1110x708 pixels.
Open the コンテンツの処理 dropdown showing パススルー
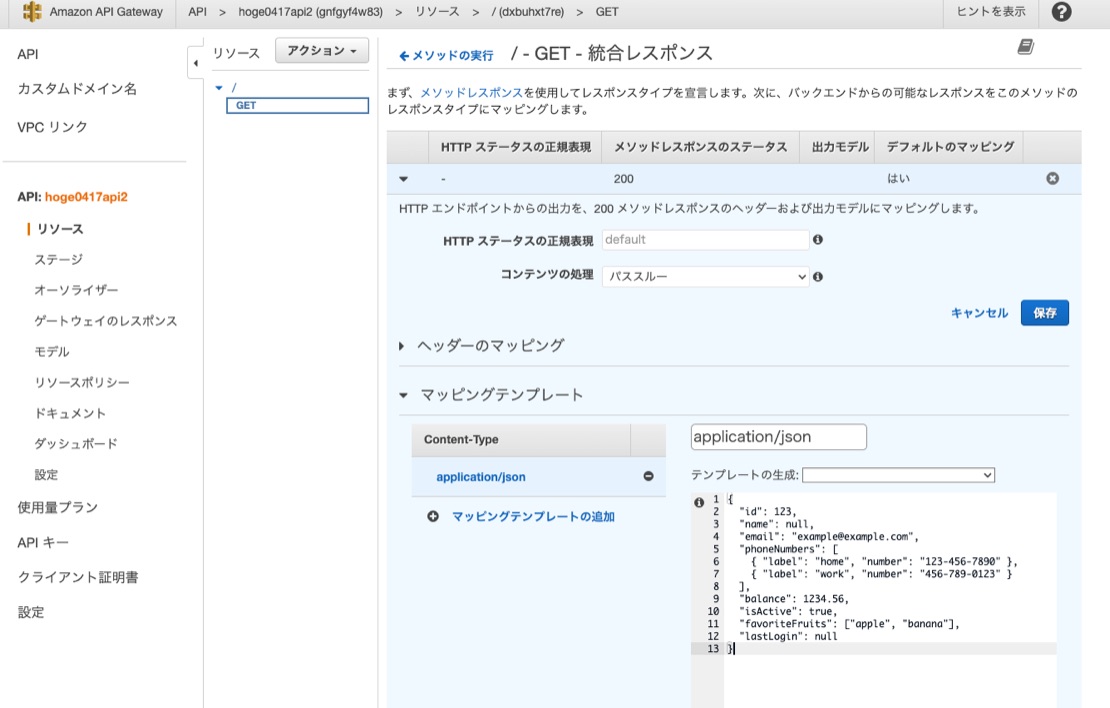click(705, 276)
